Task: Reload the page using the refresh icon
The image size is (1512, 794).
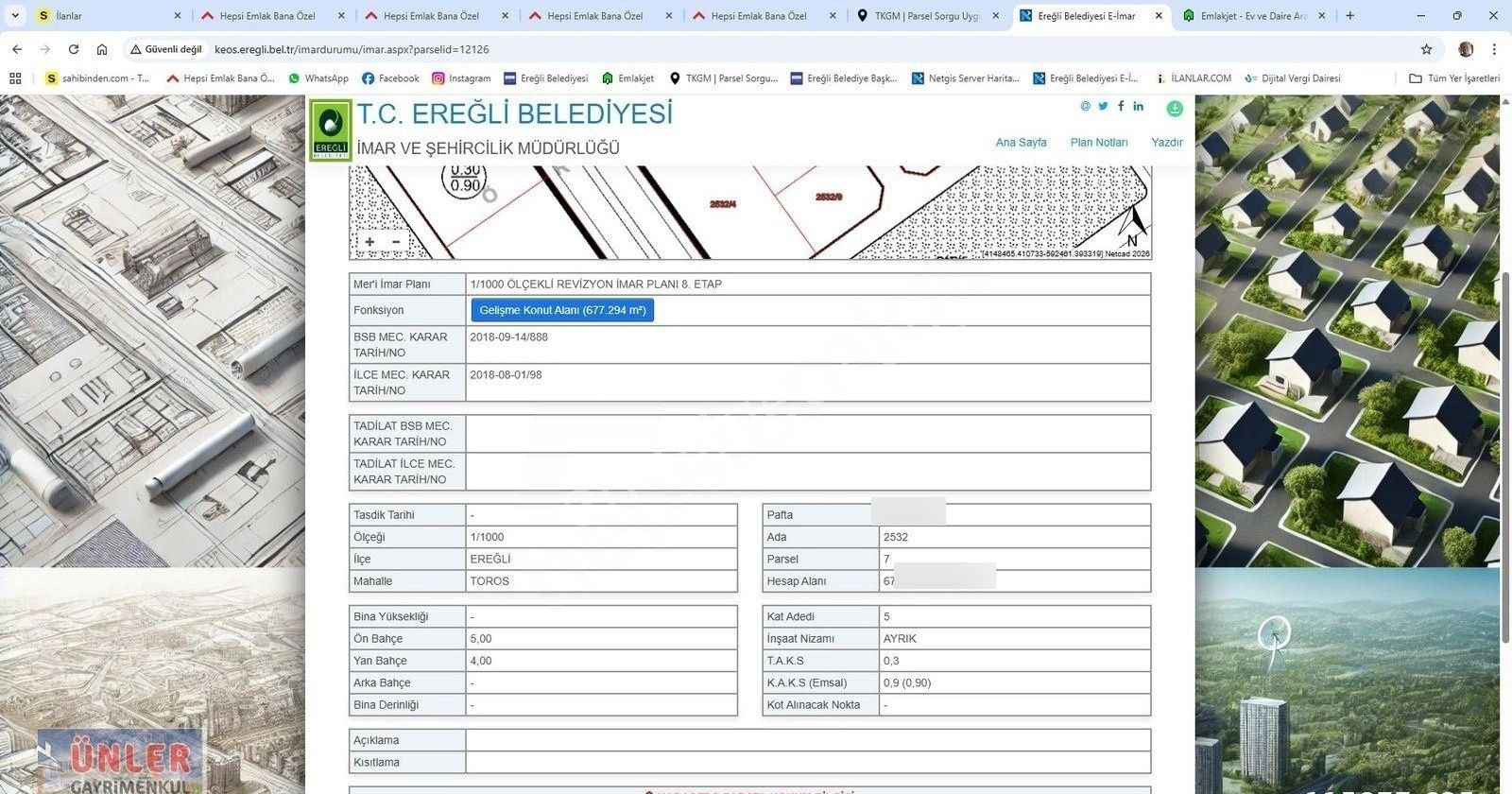Action: 74,49
